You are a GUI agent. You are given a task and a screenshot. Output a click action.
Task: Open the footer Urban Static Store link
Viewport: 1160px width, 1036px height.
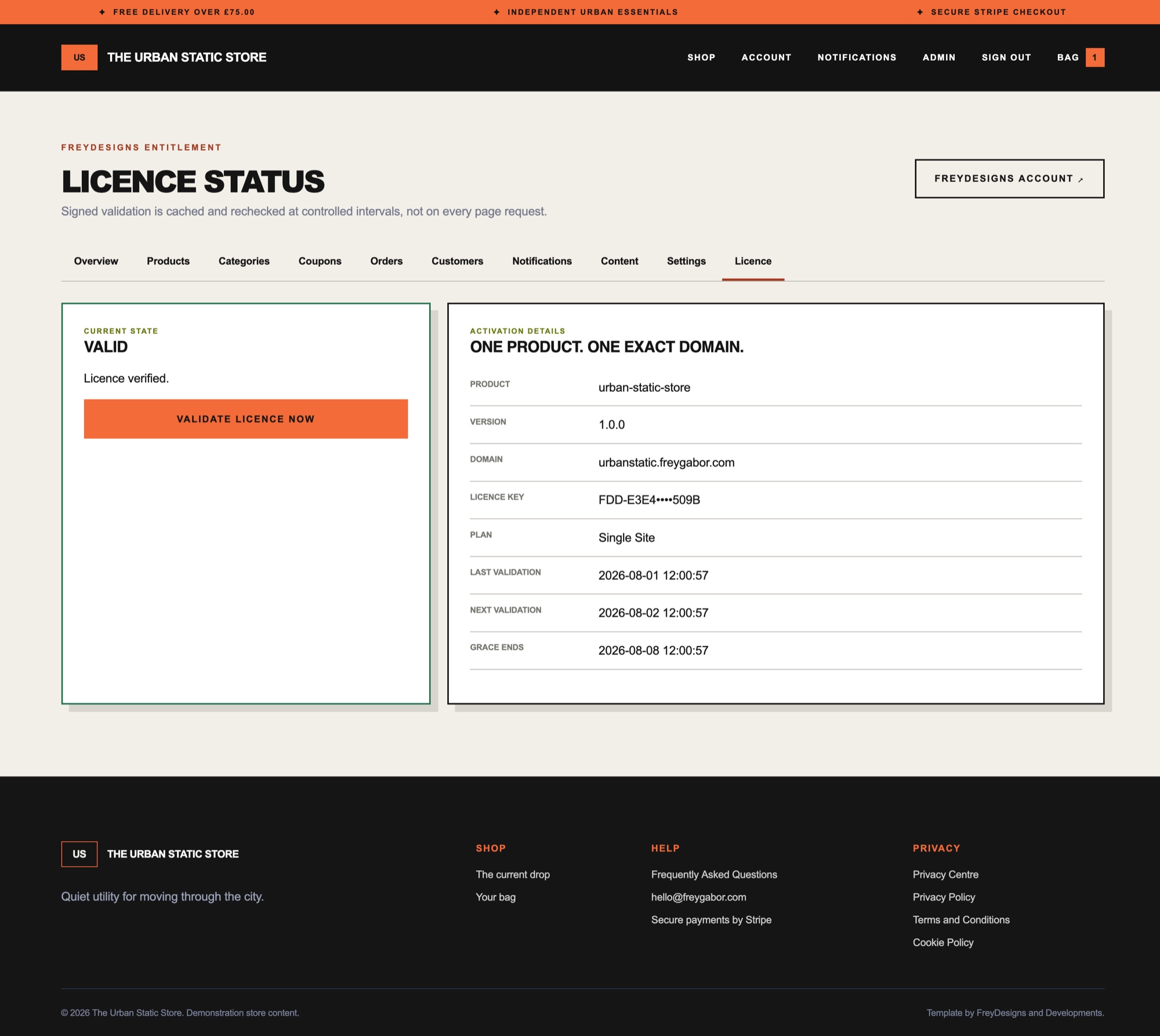point(173,854)
